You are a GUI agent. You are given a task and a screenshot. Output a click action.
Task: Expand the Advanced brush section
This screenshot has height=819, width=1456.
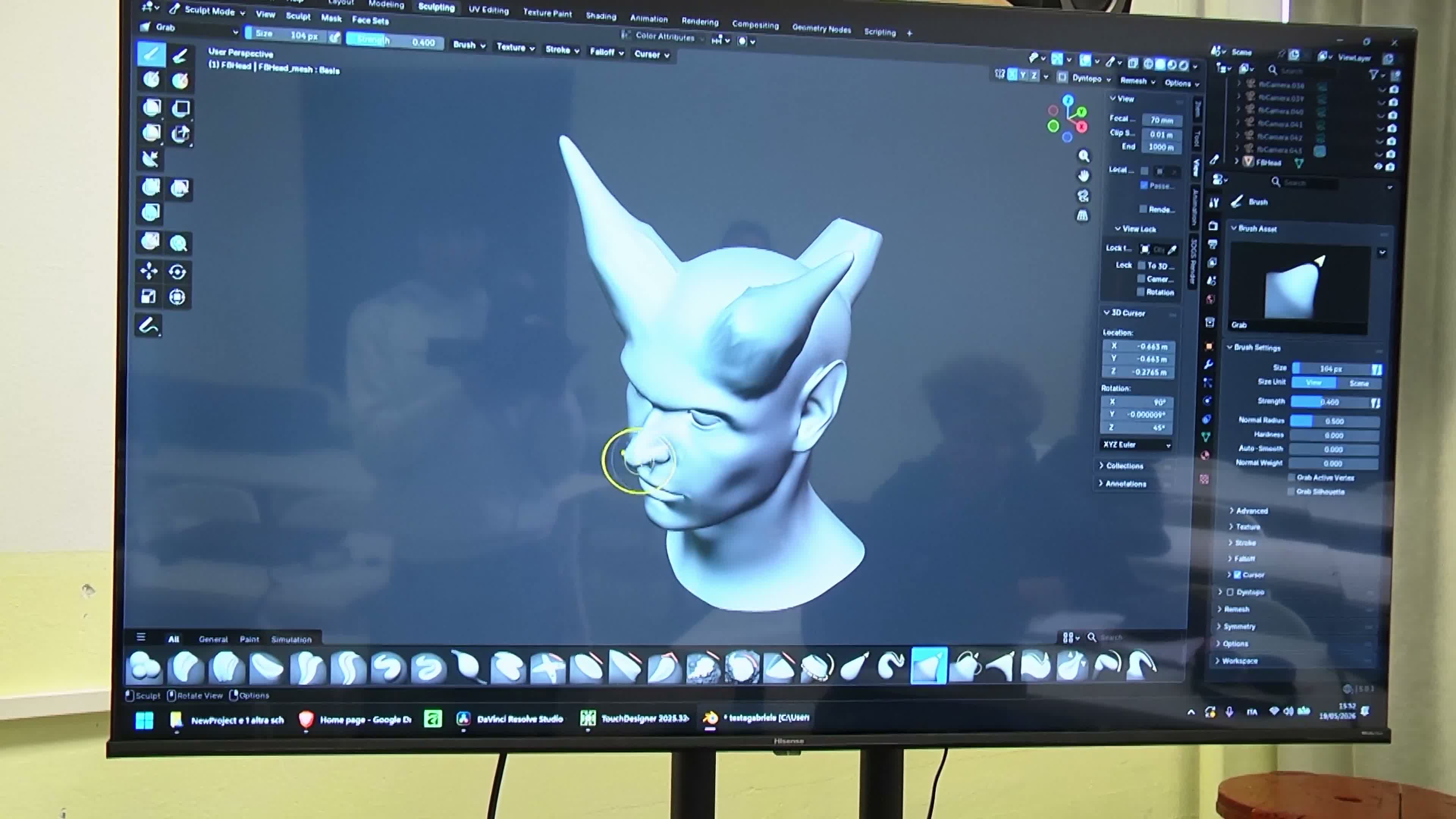1251,510
